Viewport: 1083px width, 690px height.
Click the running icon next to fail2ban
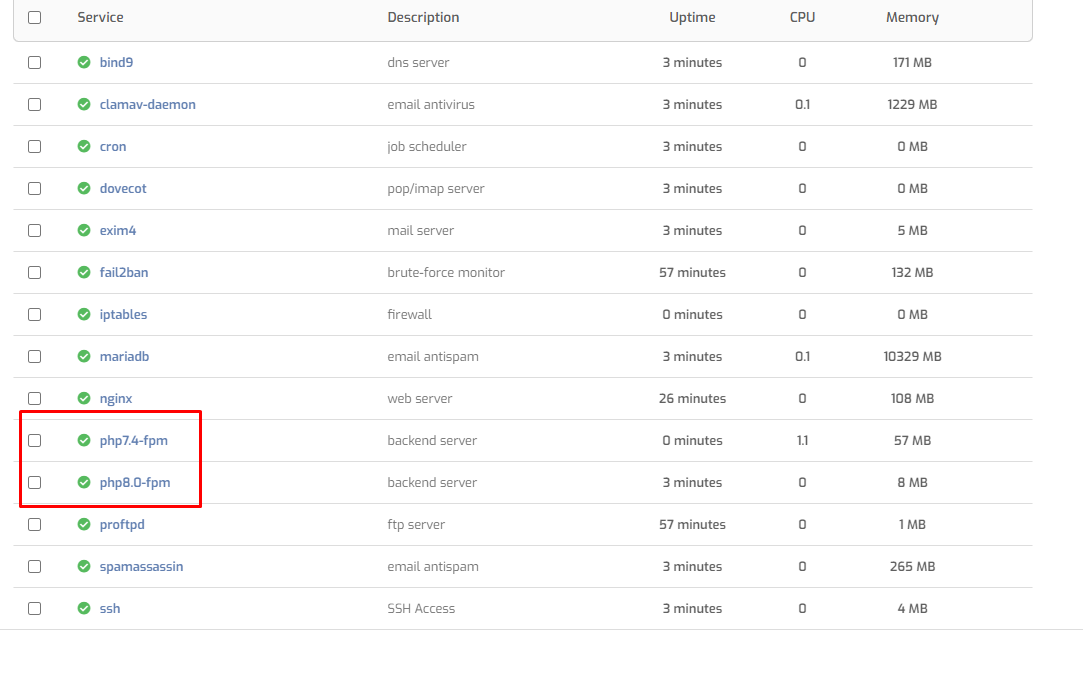click(x=84, y=272)
